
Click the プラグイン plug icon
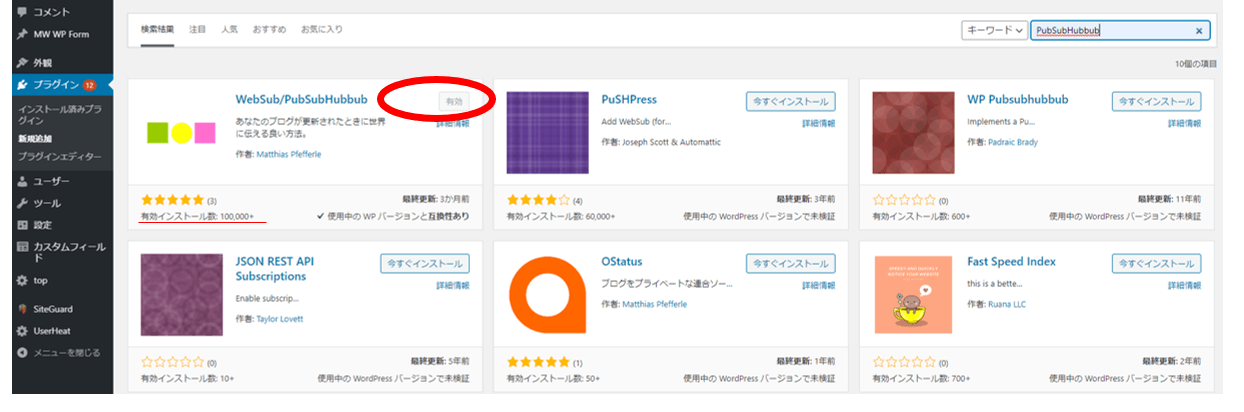point(22,85)
